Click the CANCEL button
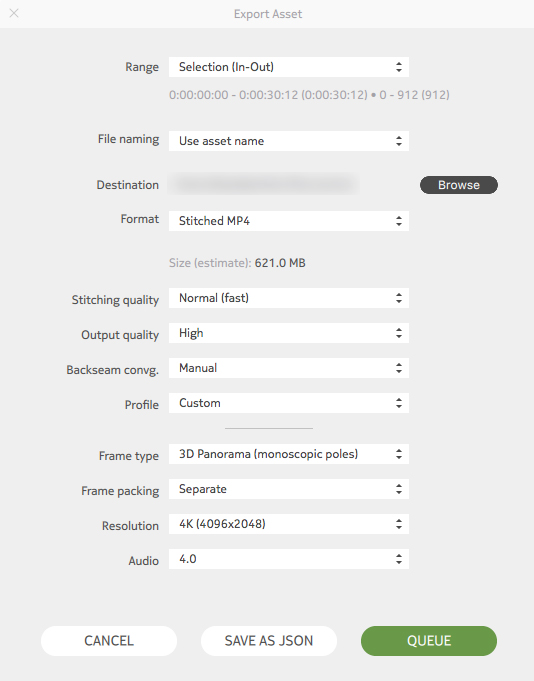534x681 pixels. click(109, 641)
